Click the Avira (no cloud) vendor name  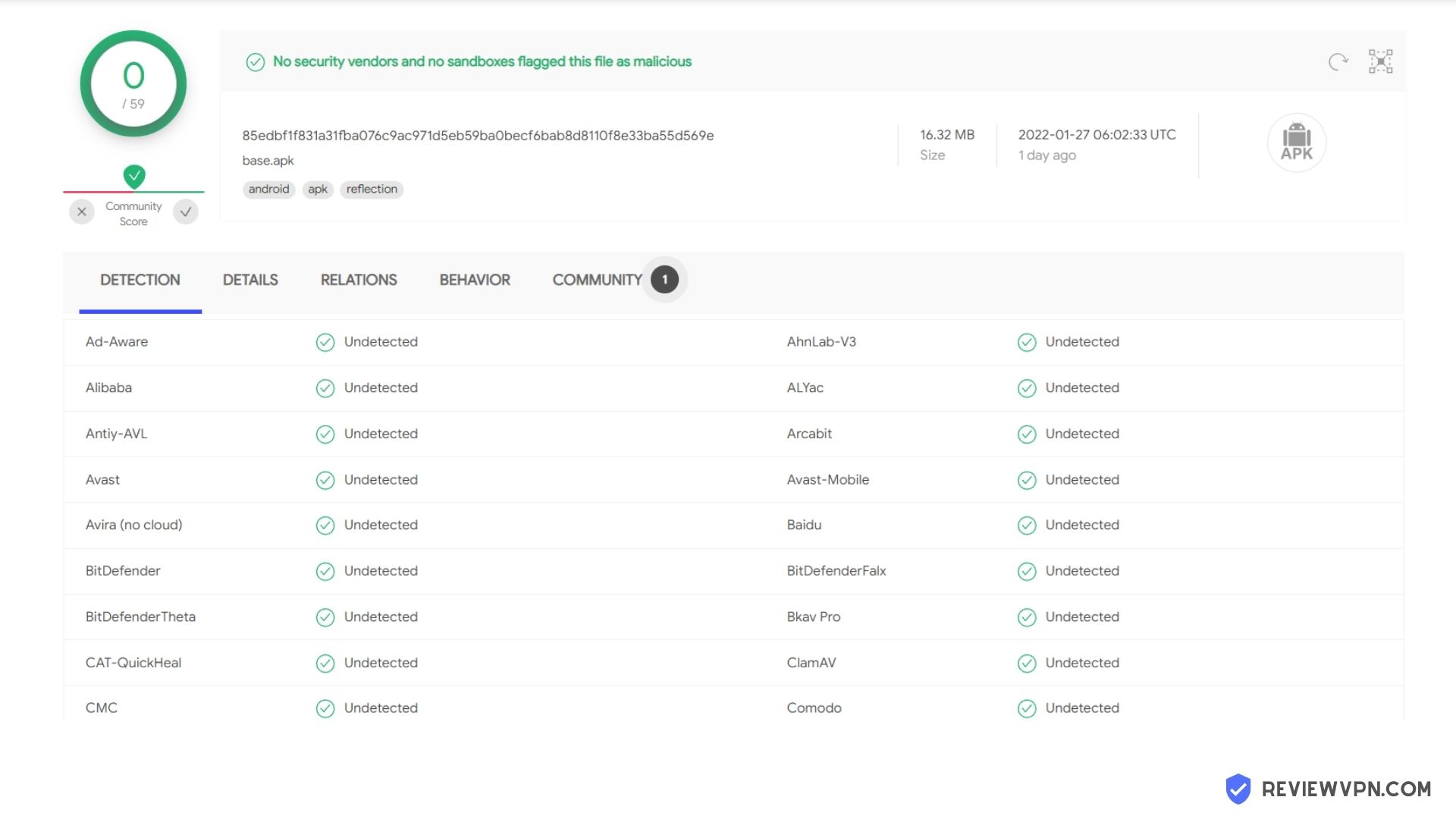133,525
